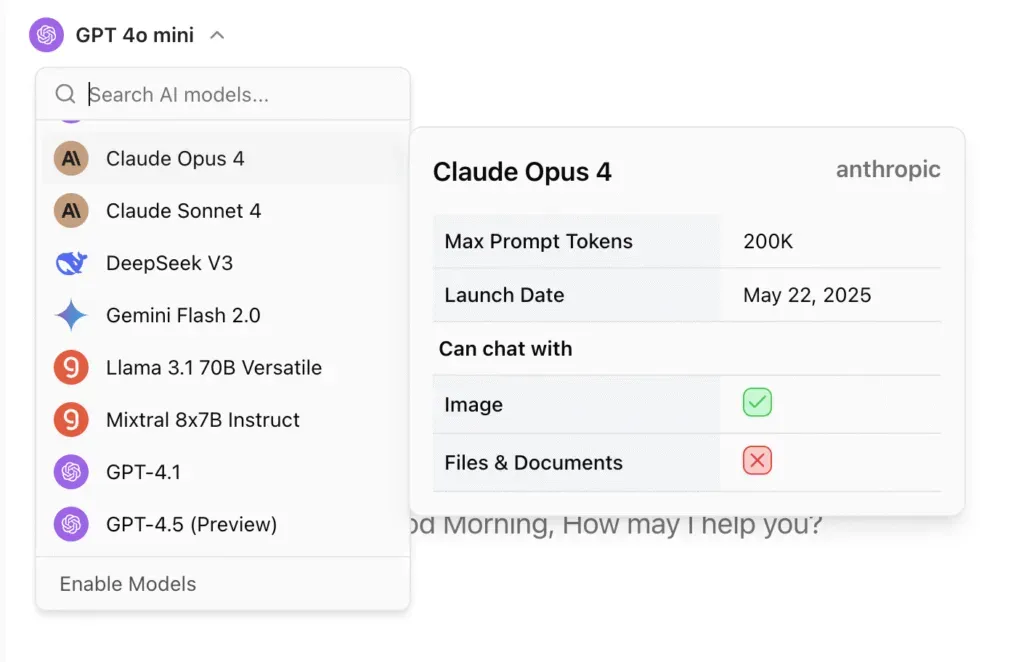
Task: Click the Claude Opus 4 Anthropic icon
Action: pyautogui.click(x=71, y=158)
